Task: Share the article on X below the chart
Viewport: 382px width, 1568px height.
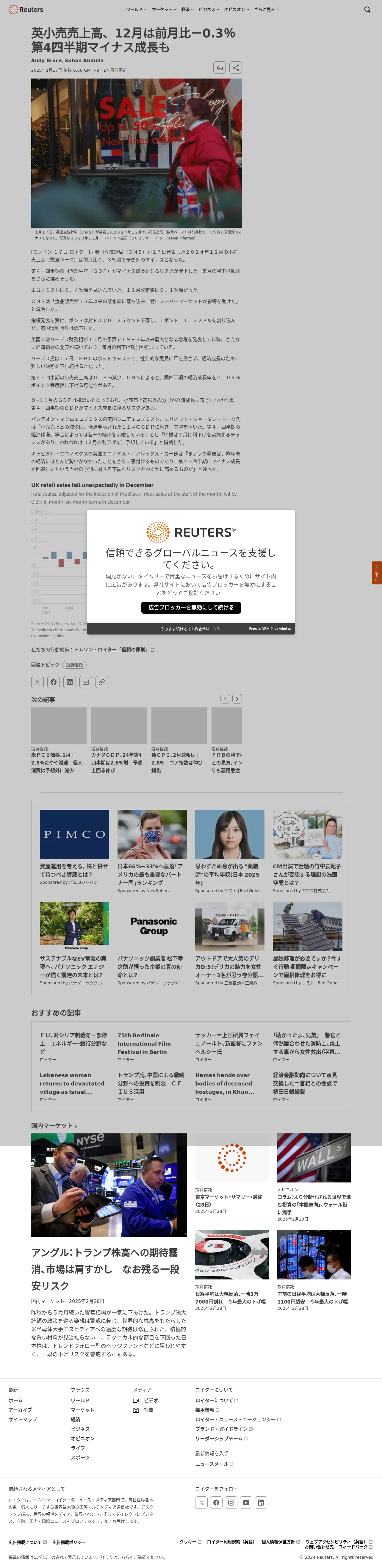Action: 37,682
